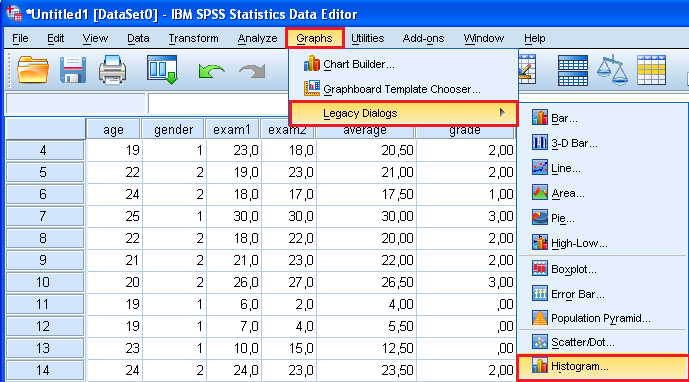689x382 pixels.
Task: Select the gender column header
Action: click(174, 129)
